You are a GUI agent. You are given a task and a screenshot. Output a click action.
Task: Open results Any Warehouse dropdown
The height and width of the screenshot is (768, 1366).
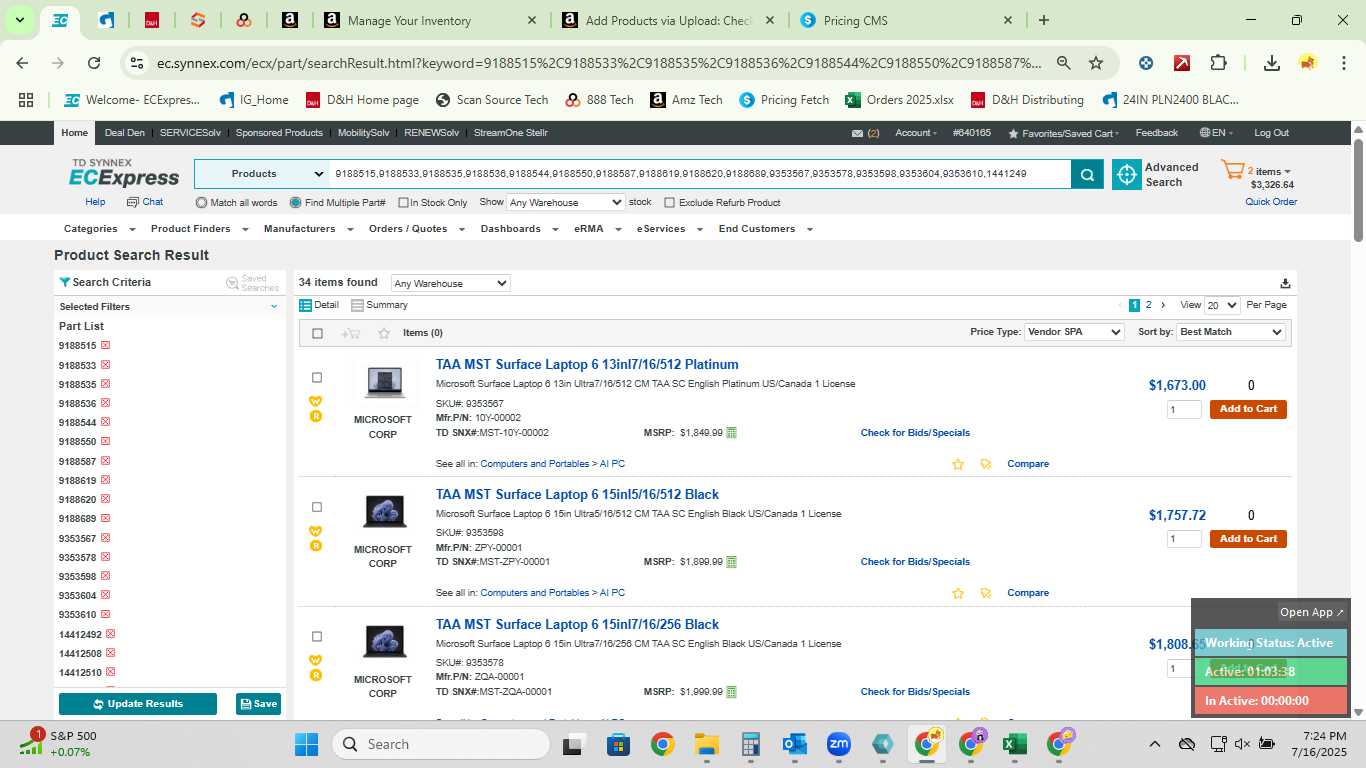(x=450, y=283)
